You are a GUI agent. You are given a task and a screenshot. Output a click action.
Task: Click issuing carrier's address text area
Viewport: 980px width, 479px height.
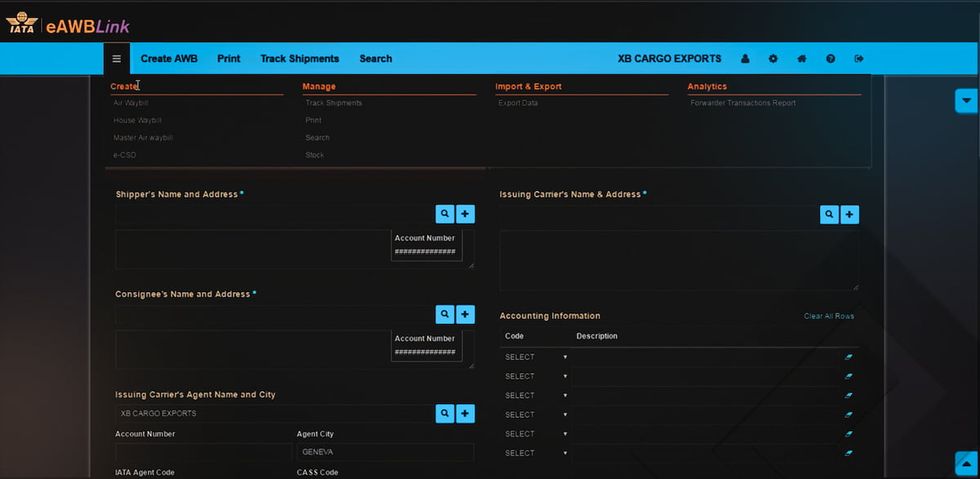[x=679, y=260]
